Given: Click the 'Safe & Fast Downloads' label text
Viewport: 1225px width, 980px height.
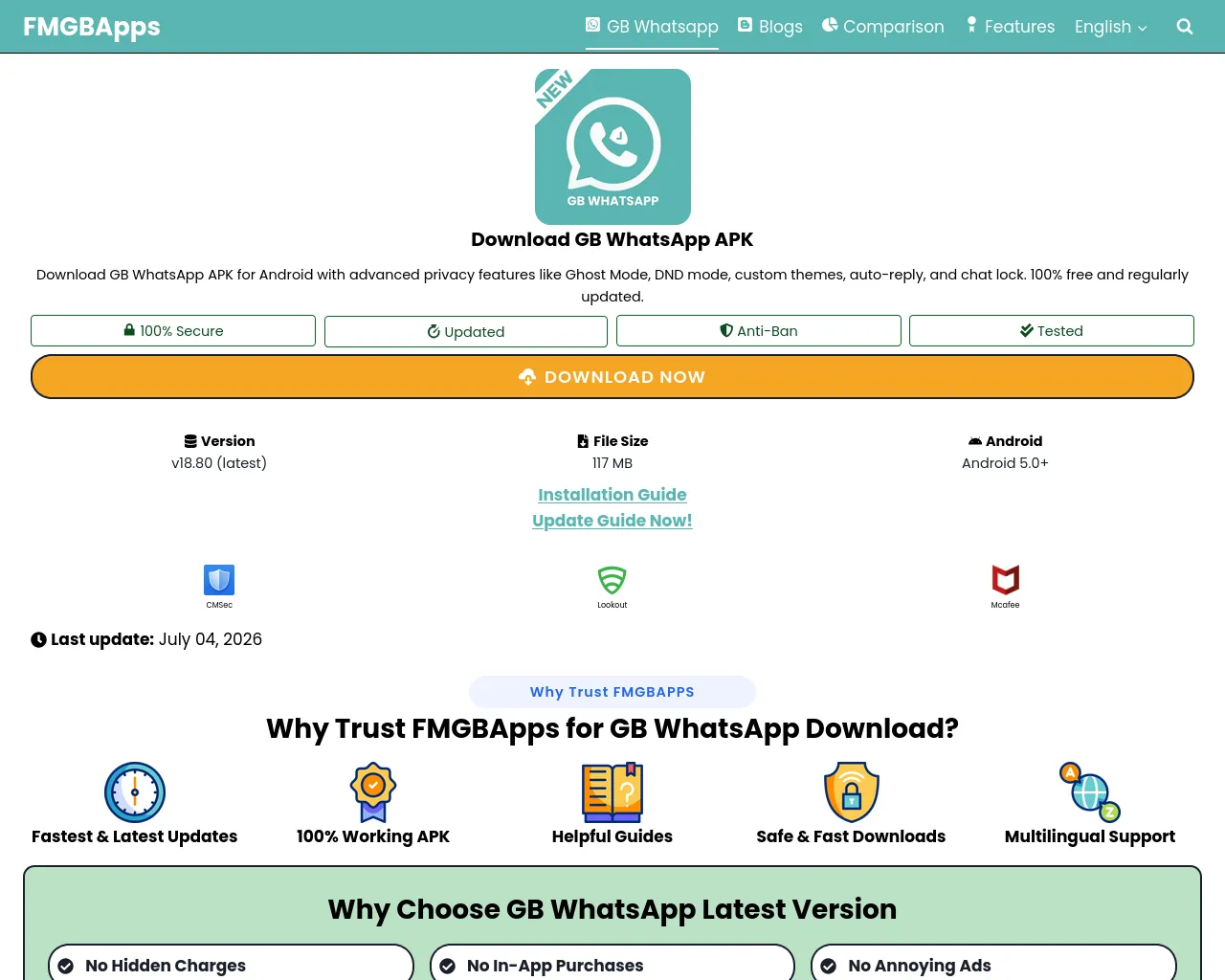Looking at the screenshot, I should click(851, 836).
